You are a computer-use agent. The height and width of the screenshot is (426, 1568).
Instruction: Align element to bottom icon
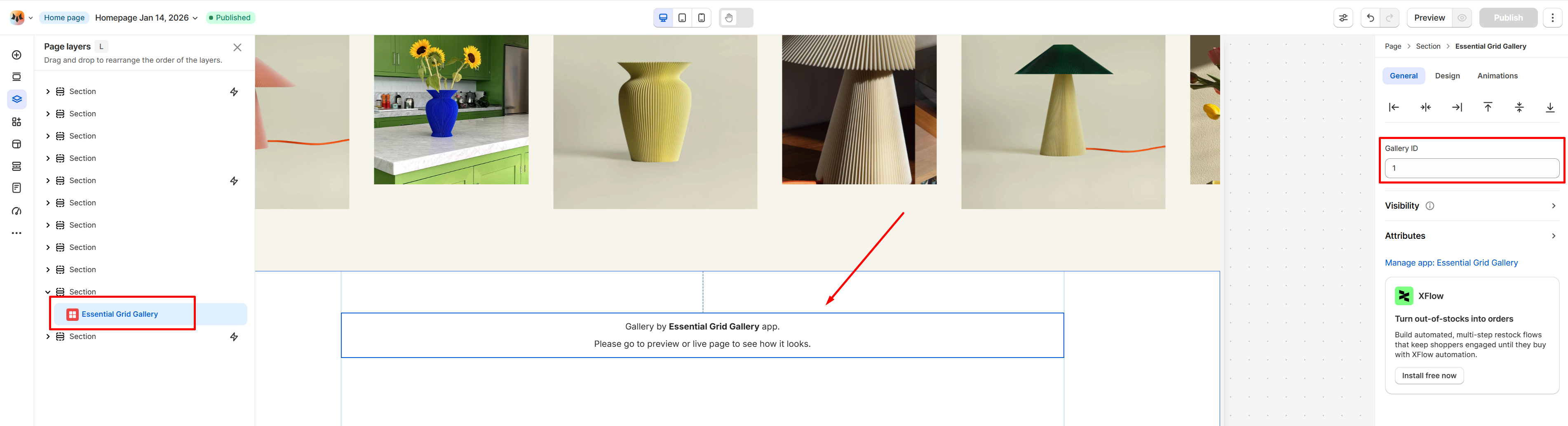tap(1550, 107)
